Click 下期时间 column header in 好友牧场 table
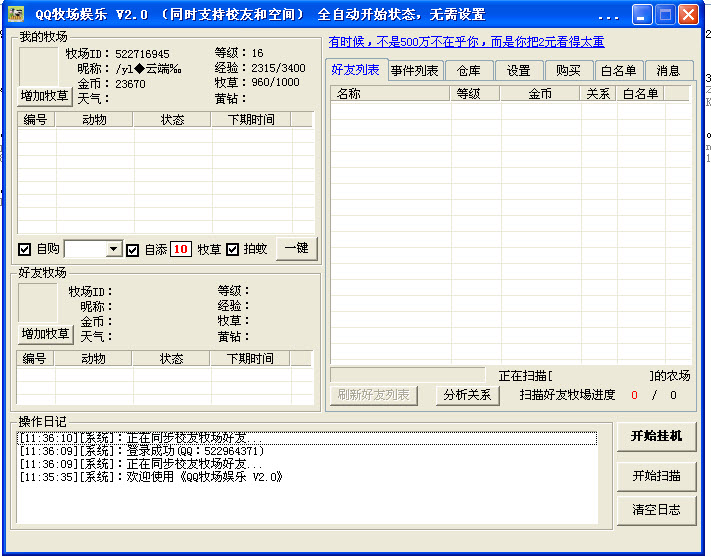Viewport: 711px width, 557px height. coord(250,359)
